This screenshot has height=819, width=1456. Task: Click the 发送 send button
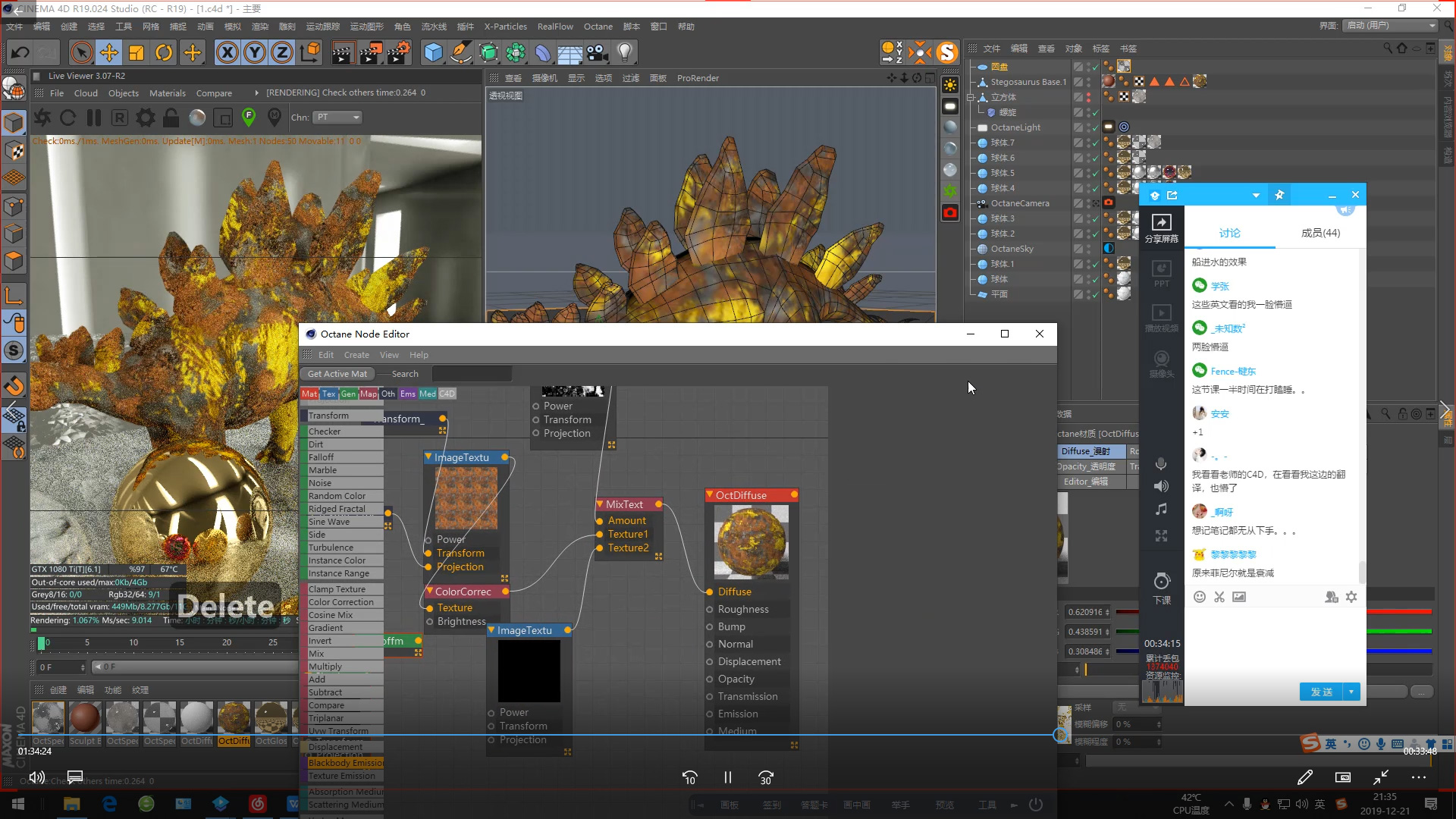click(x=1321, y=692)
